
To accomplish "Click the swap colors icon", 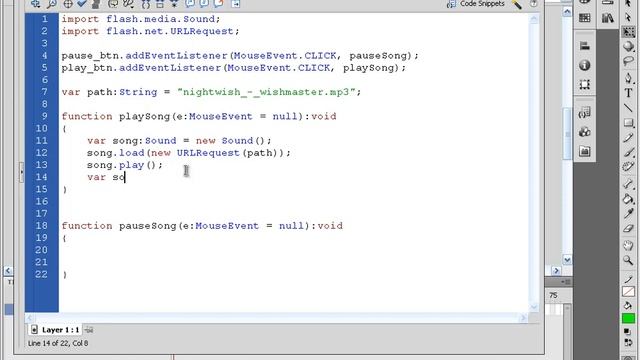I will (628, 342).
